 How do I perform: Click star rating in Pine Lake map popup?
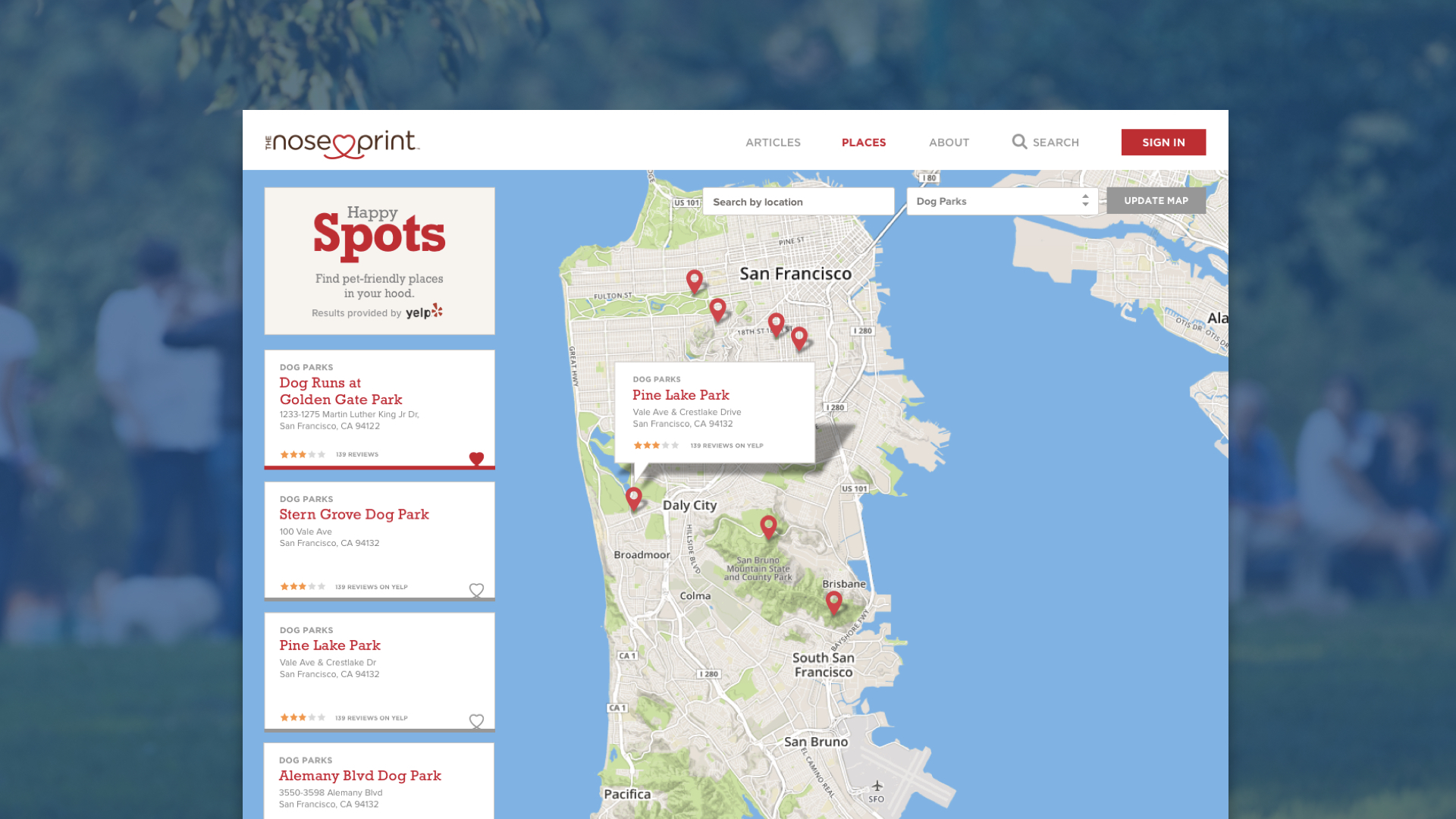[656, 446]
